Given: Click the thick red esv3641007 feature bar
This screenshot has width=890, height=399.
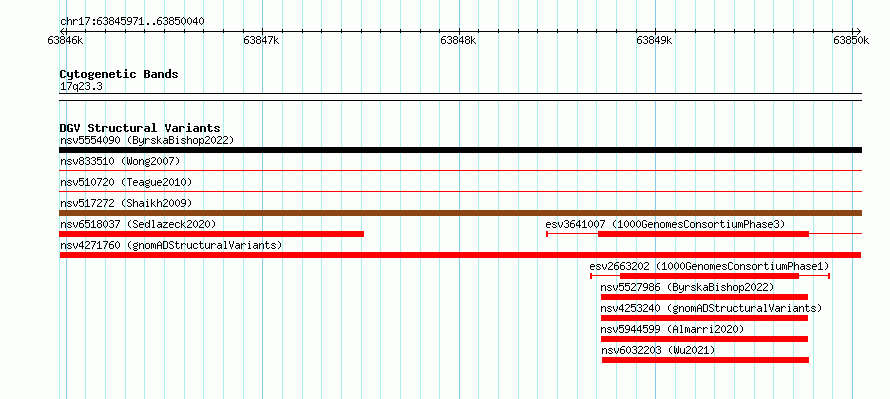Looking at the screenshot, I should click(x=703, y=234).
